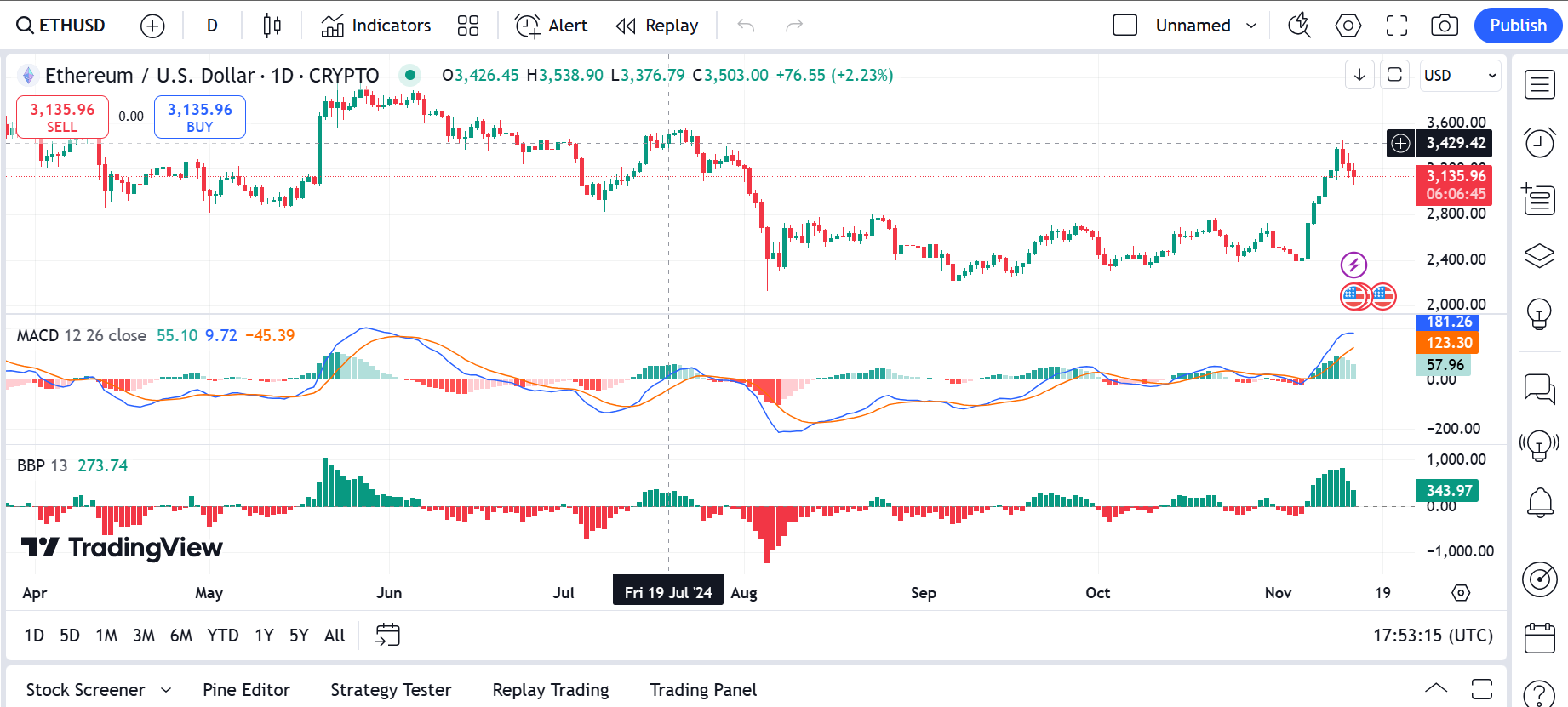Select the BBP 13 indicator label
This screenshot has height=707, width=1568.
pyautogui.click(x=42, y=465)
